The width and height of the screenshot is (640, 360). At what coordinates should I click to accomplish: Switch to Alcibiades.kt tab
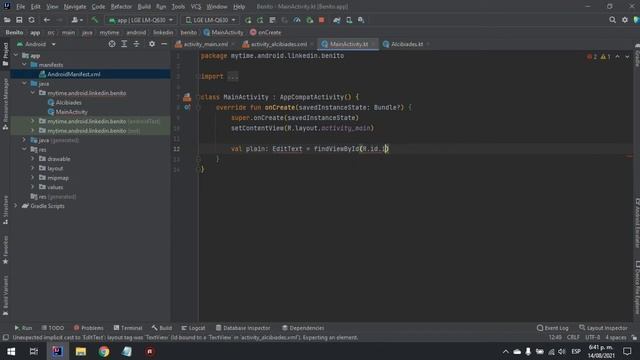pyautogui.click(x=407, y=44)
